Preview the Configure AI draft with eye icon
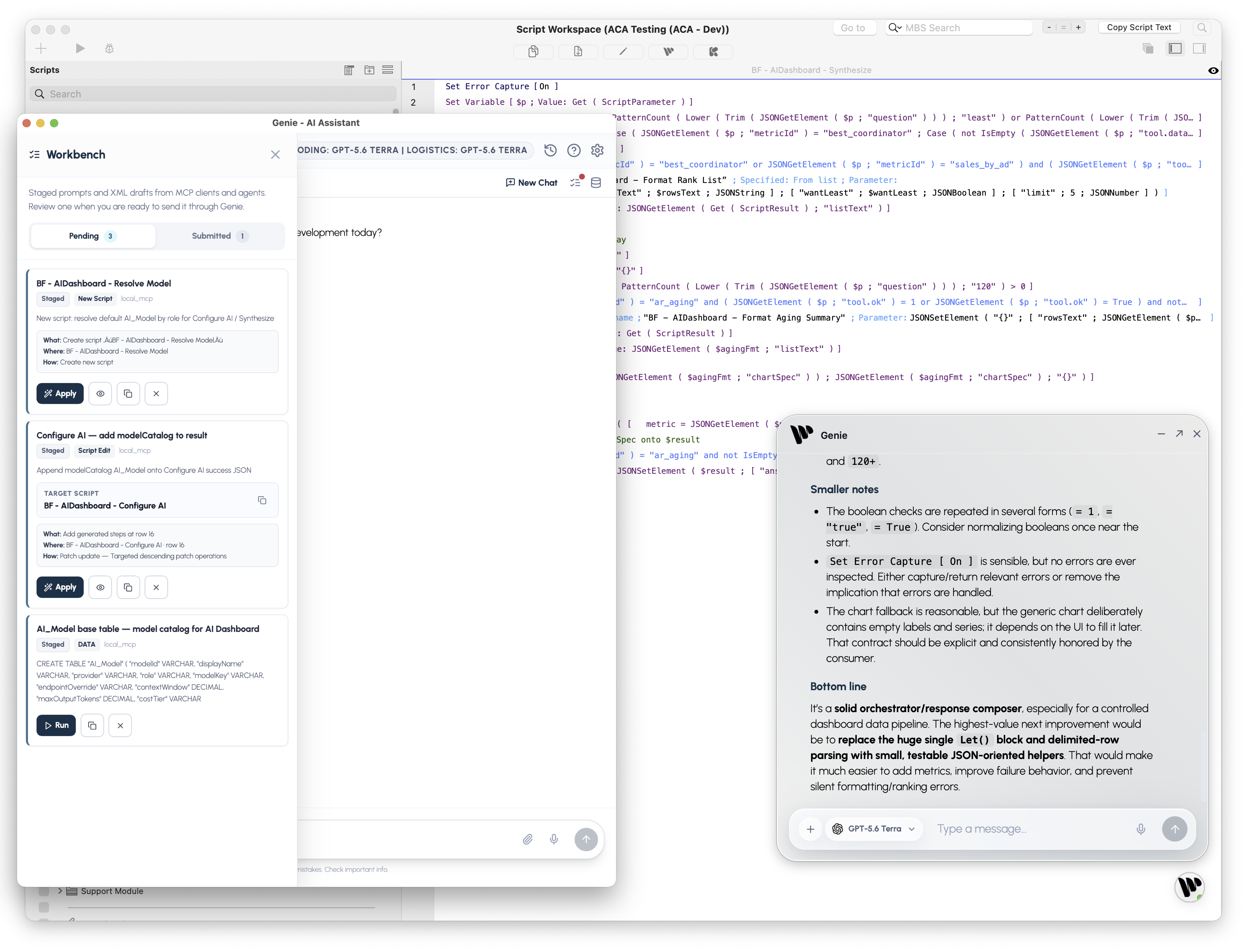Viewport: 1247px width, 952px height. pyautogui.click(x=100, y=588)
